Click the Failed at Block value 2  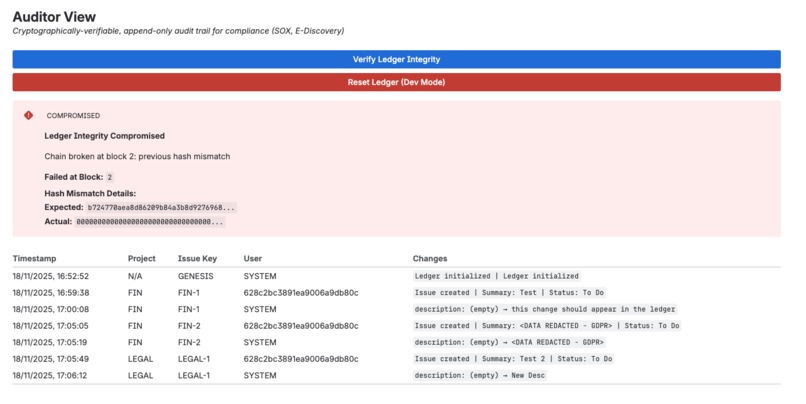click(x=109, y=177)
